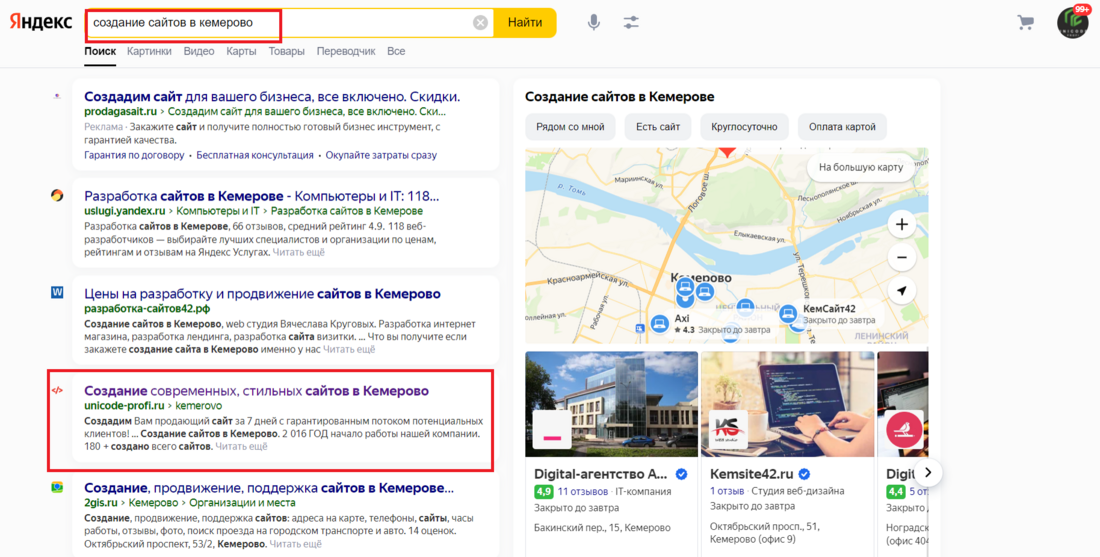This screenshot has width=1100, height=557.
Task: Locate me with the map arrow icon
Action: point(901,290)
